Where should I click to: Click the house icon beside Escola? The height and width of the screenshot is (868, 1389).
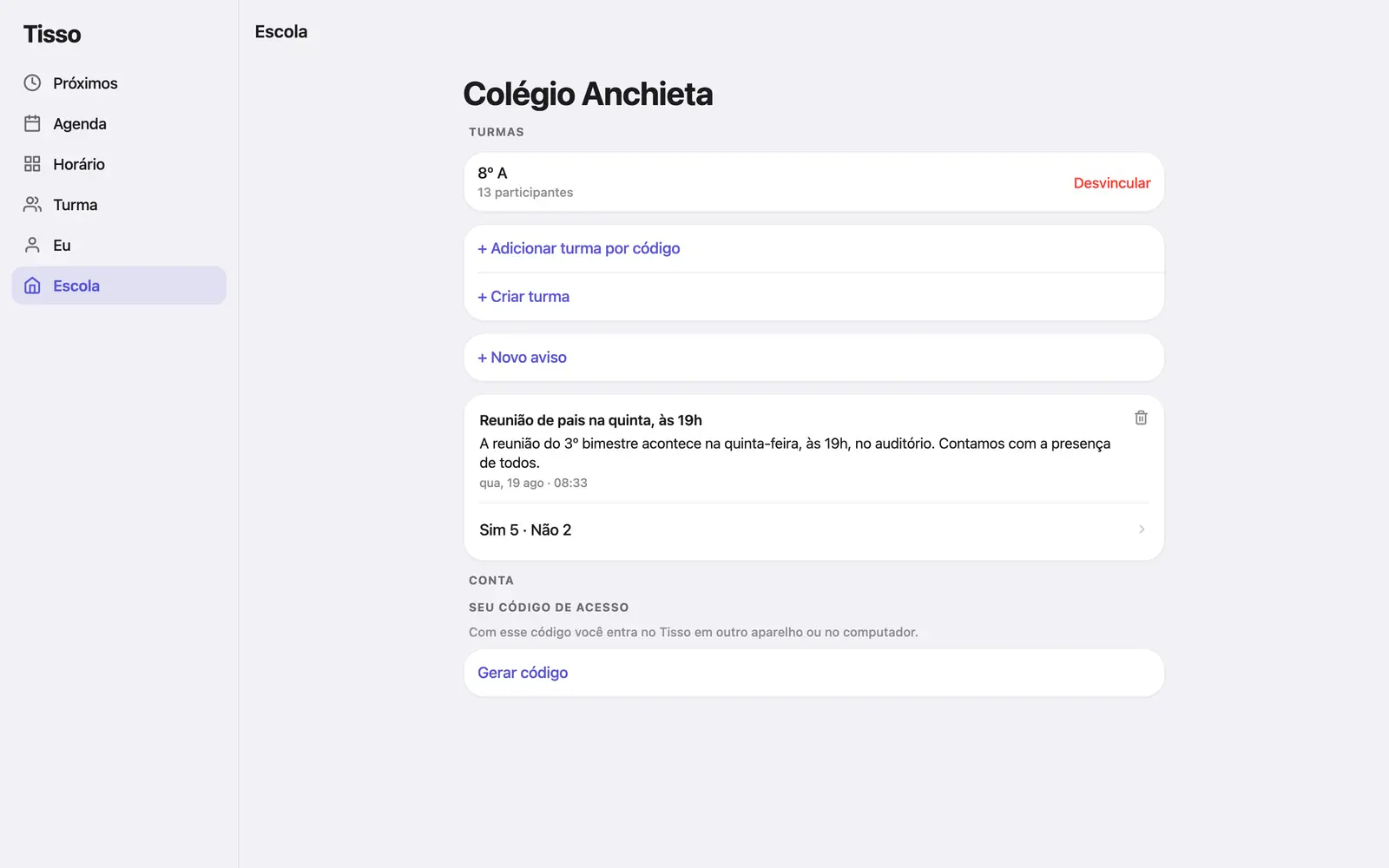(x=32, y=286)
